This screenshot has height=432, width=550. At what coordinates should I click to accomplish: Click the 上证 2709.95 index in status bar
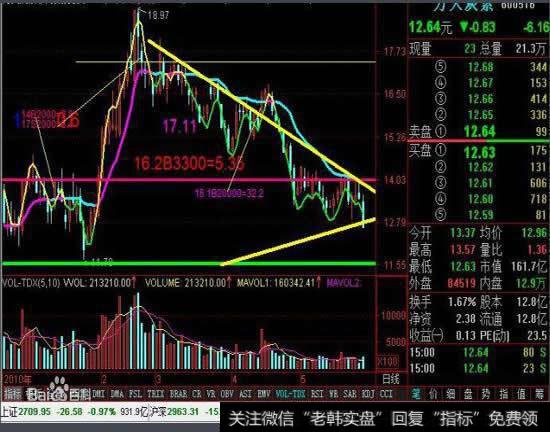[26, 411]
